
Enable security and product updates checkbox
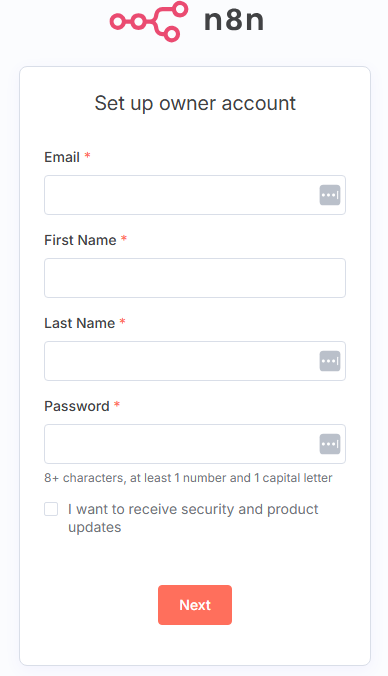[51, 509]
